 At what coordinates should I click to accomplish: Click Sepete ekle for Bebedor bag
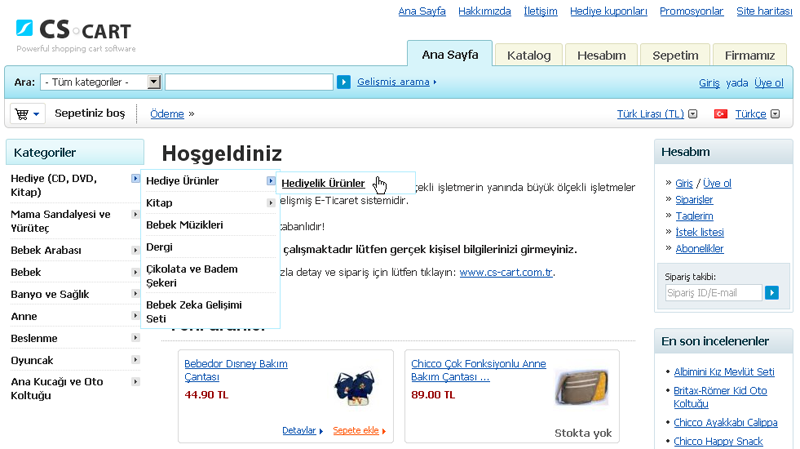(356, 430)
